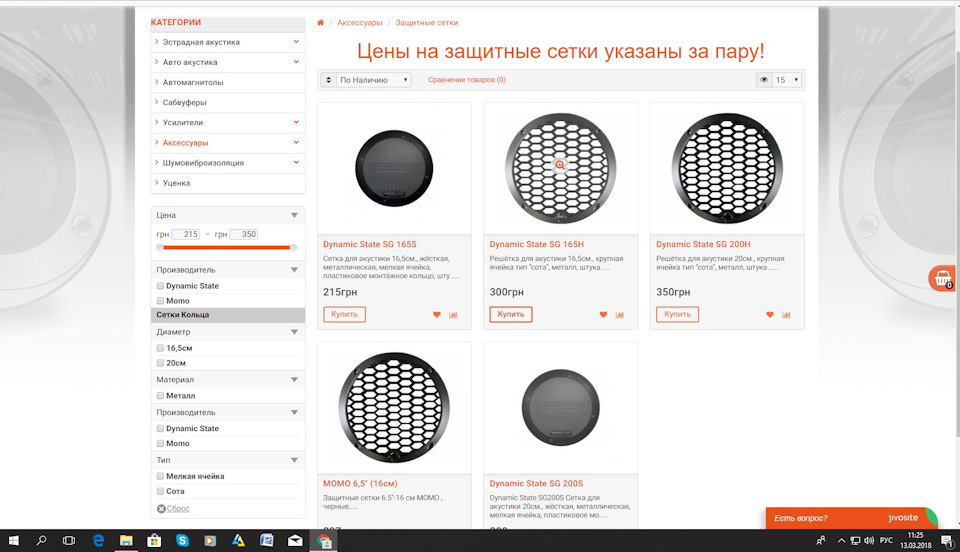Viewport: 960px width, 552px height.
Task: Check Мелкая ячейка type filter
Action: (160, 476)
